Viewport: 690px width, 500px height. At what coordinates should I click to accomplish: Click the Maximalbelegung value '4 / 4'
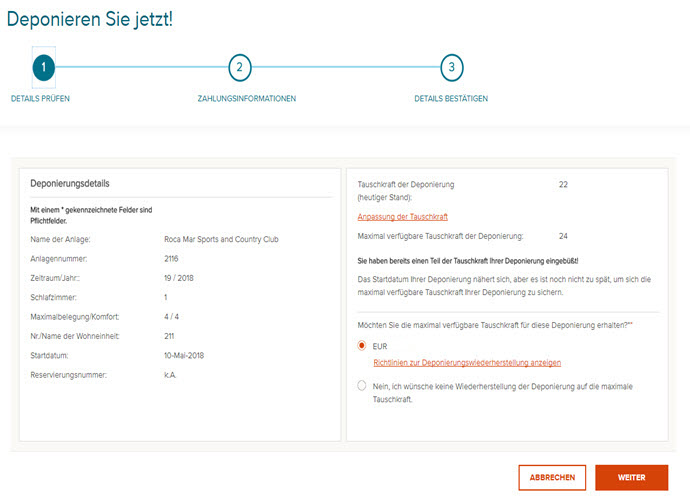pos(171,316)
